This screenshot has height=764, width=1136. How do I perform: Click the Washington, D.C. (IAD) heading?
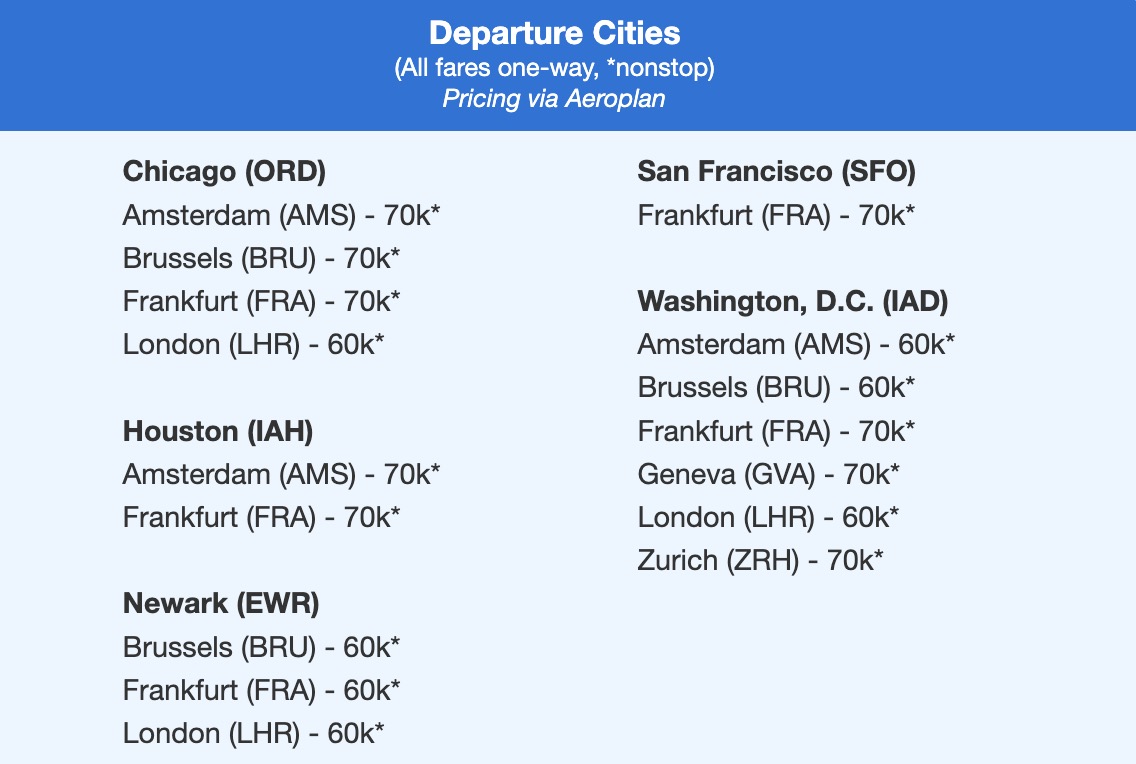pyautogui.click(x=792, y=301)
